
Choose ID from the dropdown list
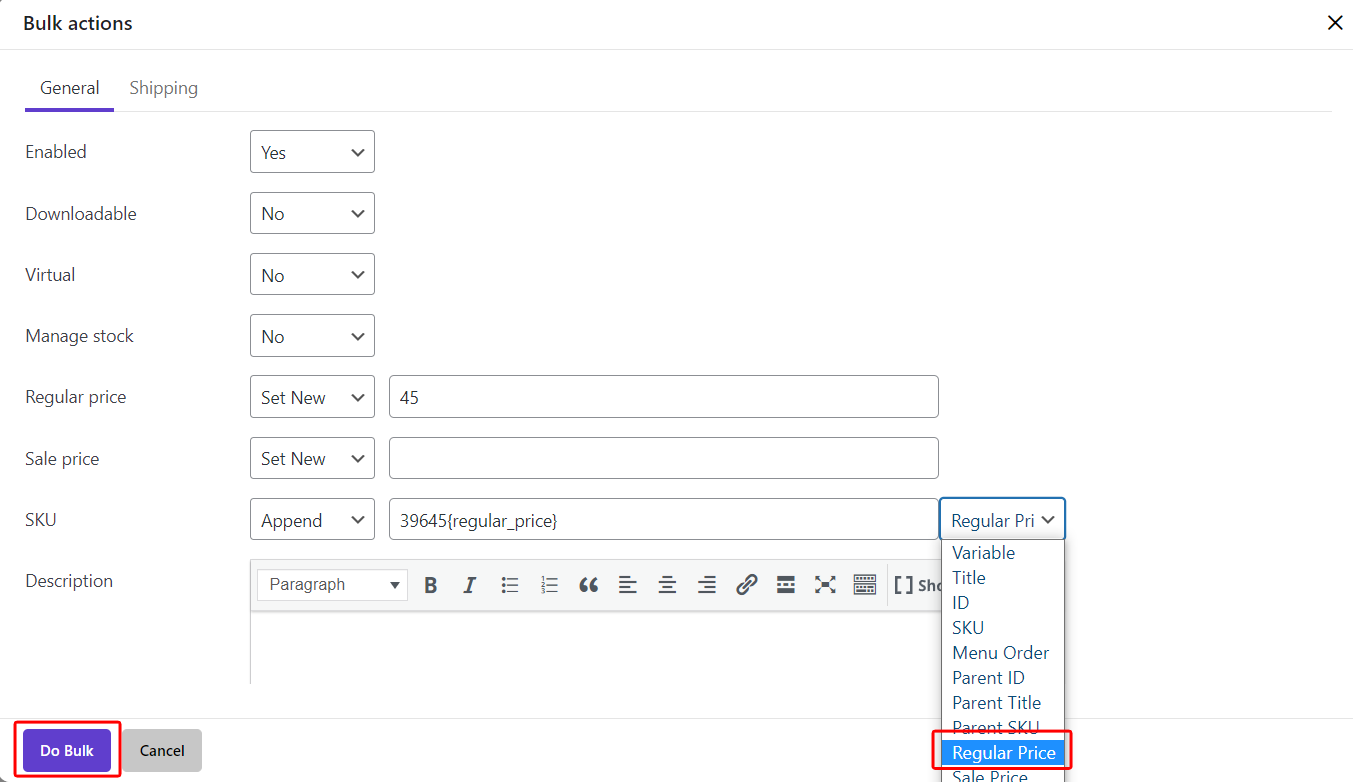(x=1002, y=603)
